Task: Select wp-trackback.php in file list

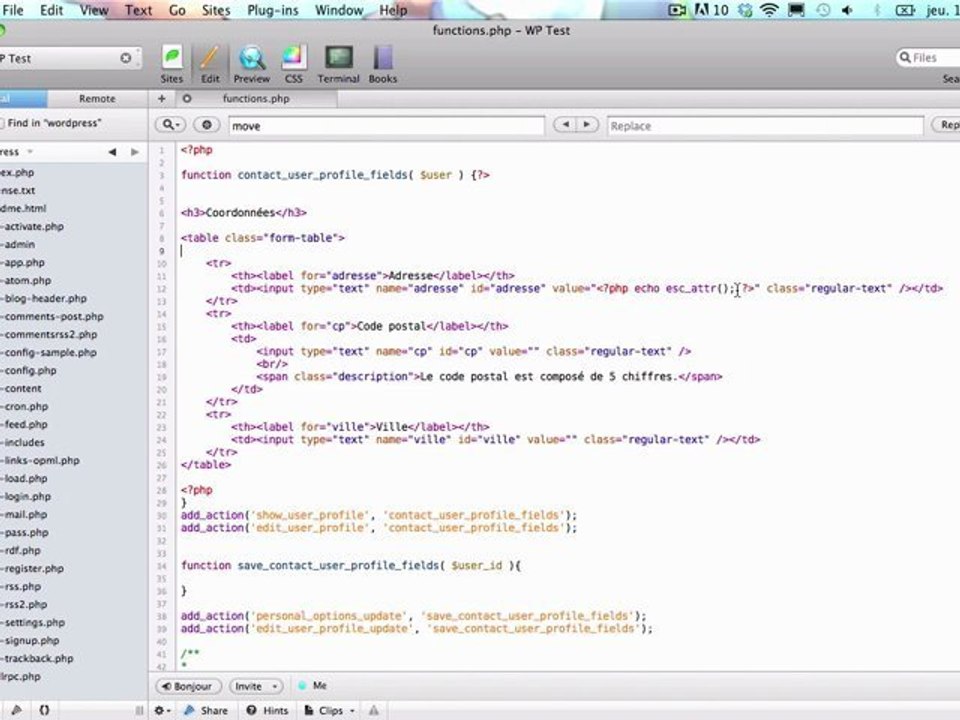Action: (x=37, y=659)
